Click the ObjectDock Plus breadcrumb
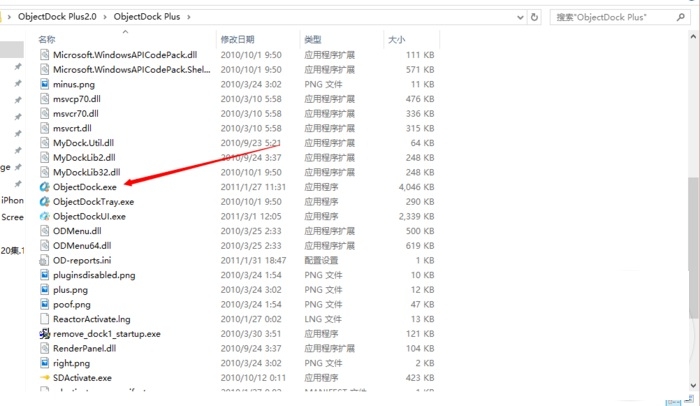The width and height of the screenshot is (700, 406). point(147,17)
